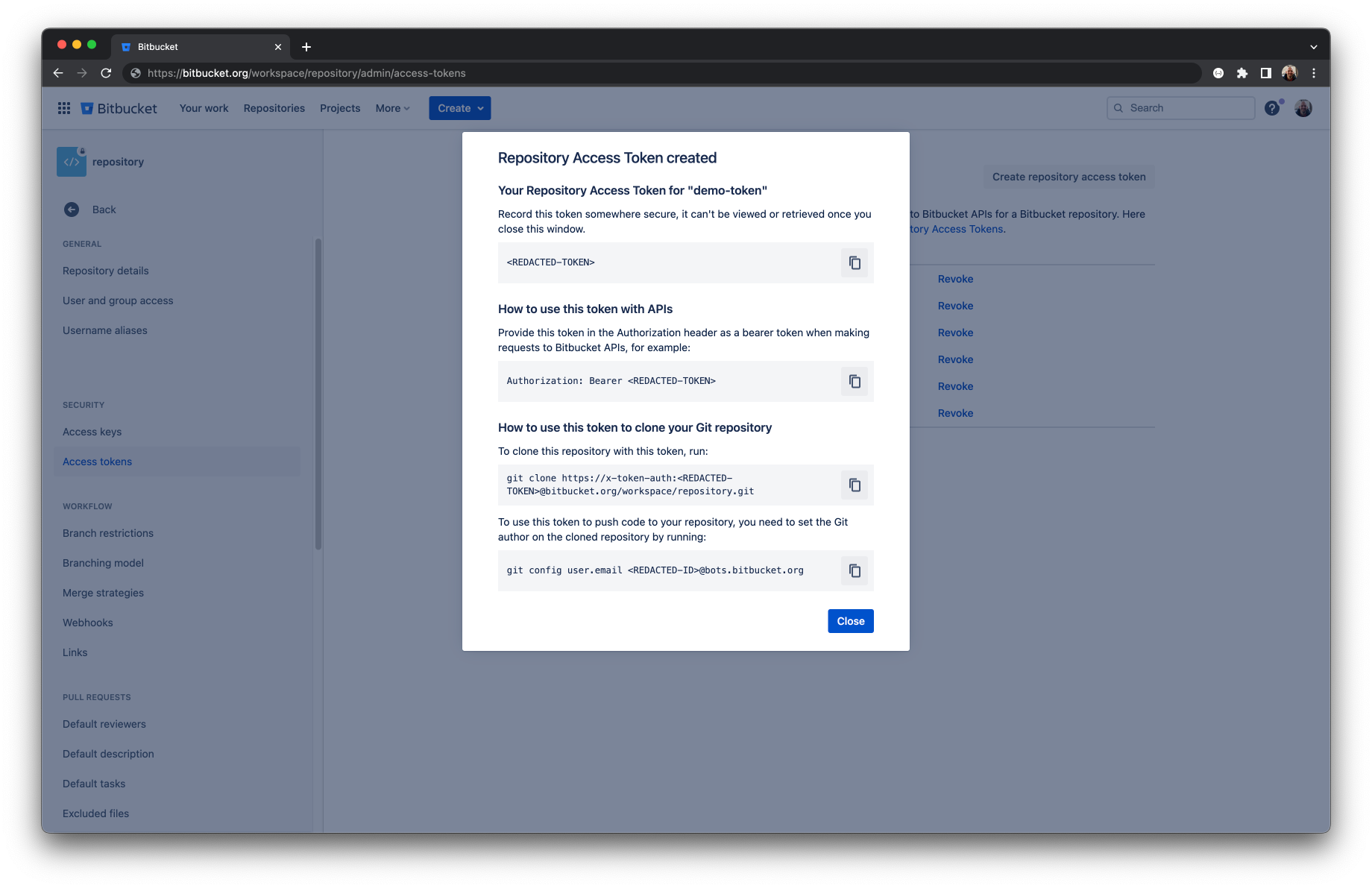Open Repositories in the top navigation
1372x888 pixels.
point(274,108)
